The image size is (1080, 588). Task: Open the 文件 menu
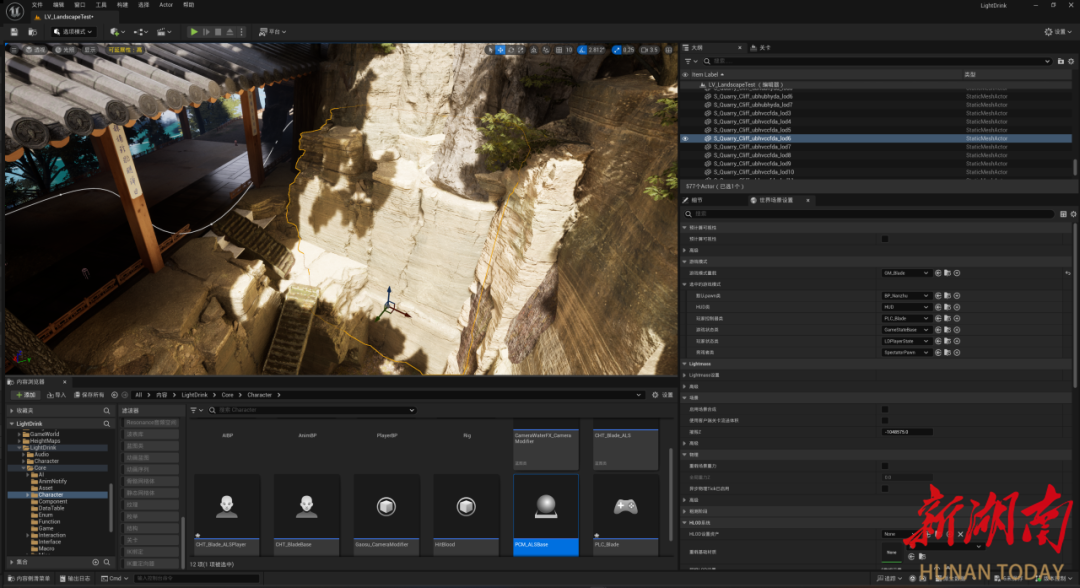tap(37, 5)
